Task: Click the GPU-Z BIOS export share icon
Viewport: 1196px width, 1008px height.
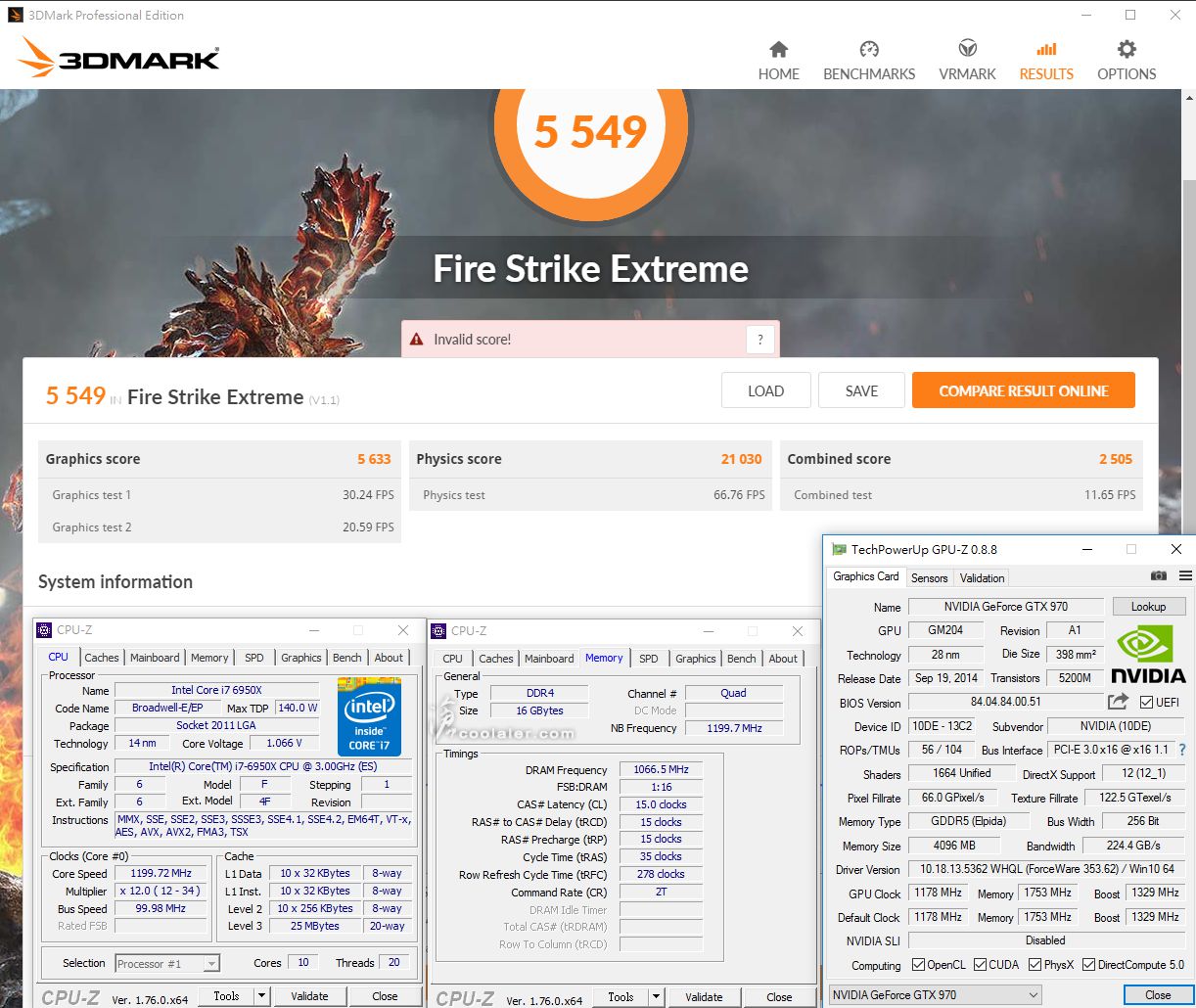Action: tap(1118, 702)
